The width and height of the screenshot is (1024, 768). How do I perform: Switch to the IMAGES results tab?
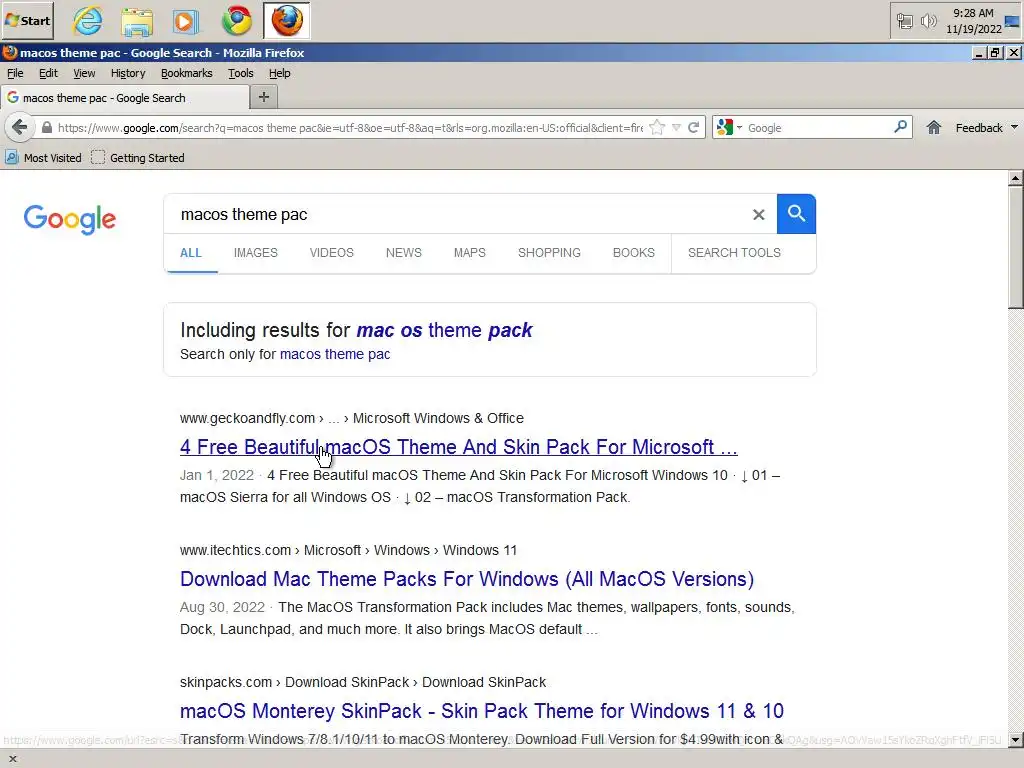click(255, 253)
